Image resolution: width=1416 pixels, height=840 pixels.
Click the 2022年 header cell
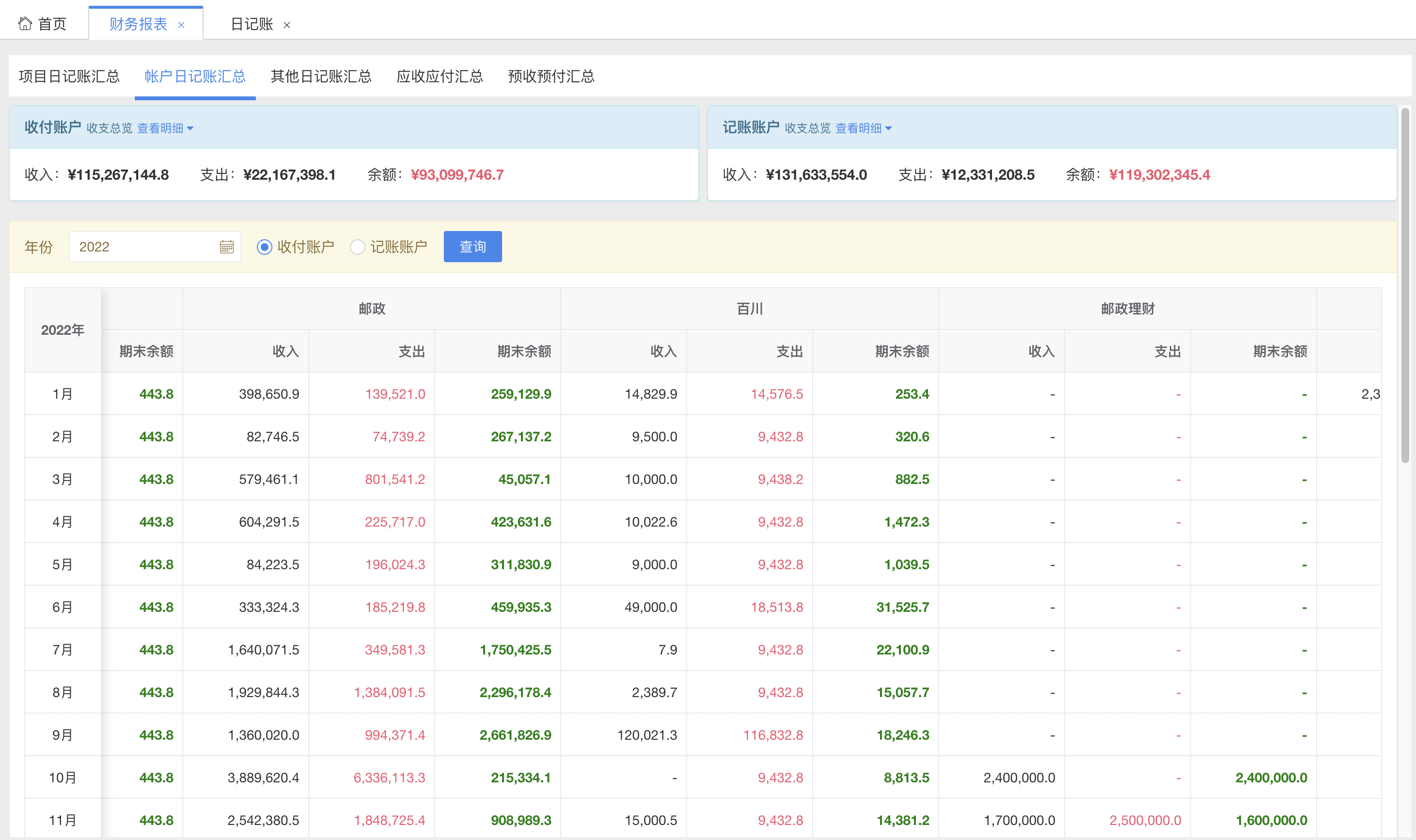[x=63, y=330]
